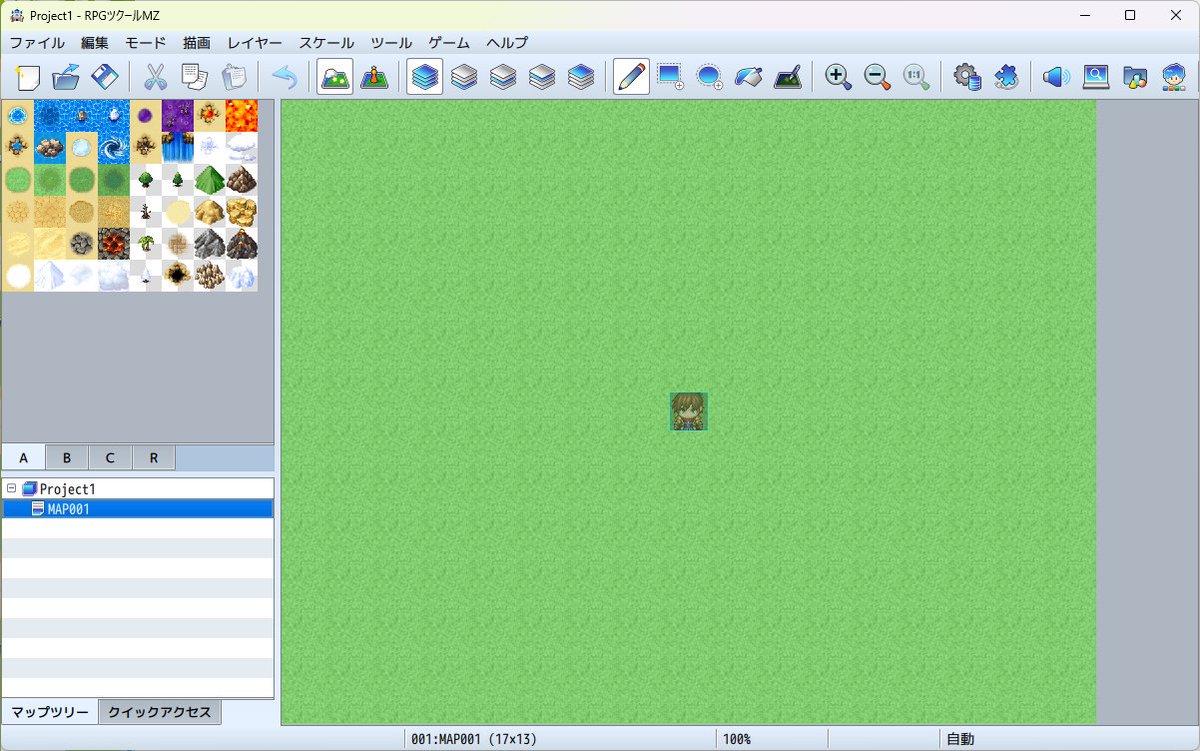1200x751 pixels.
Task: Open the ツール menu
Action: tap(391, 43)
